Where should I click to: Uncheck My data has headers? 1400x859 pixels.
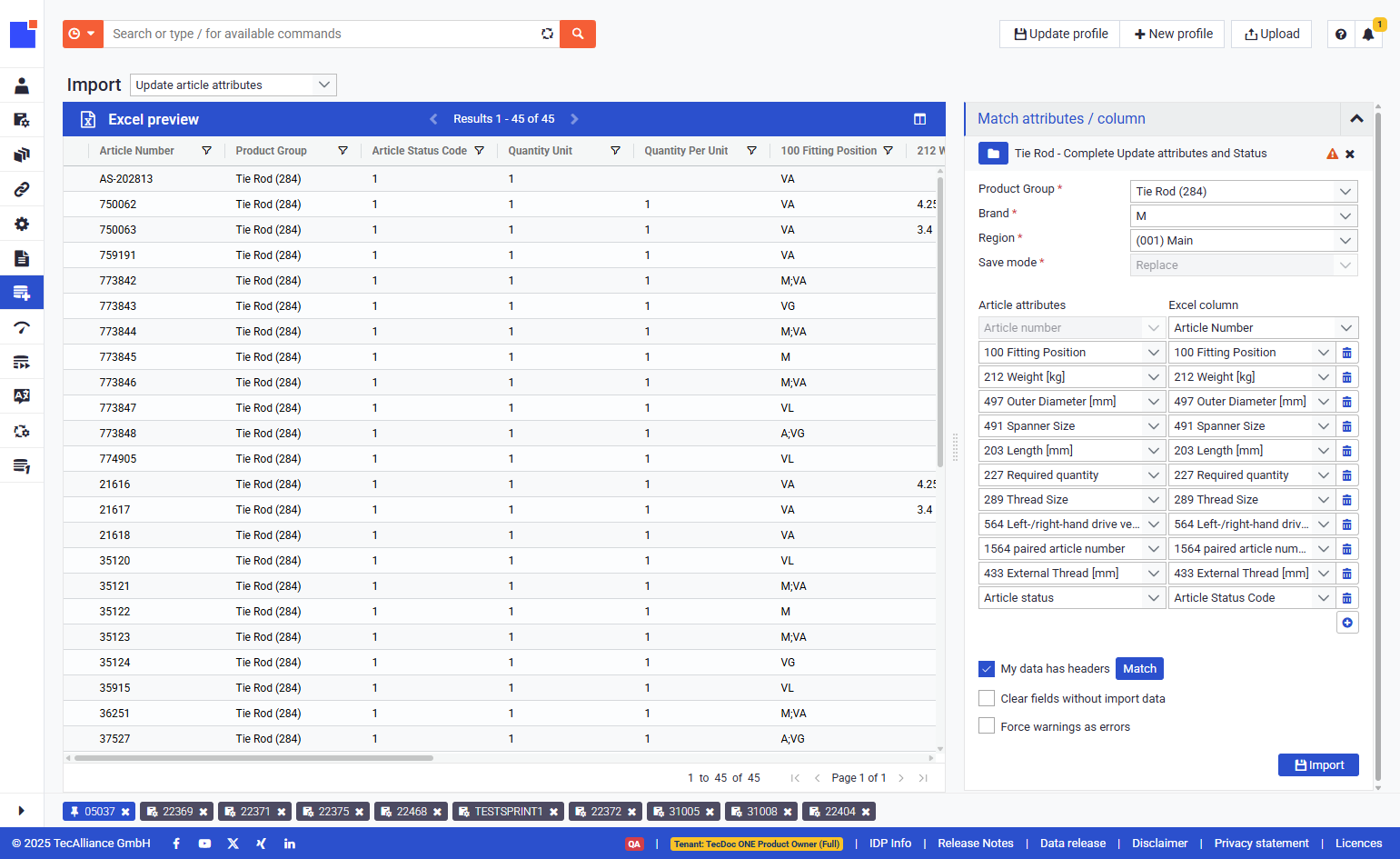987,669
